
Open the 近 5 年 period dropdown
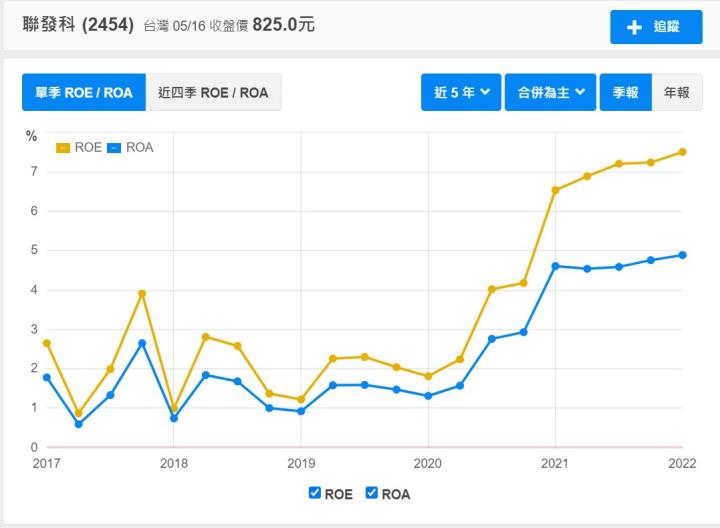(461, 92)
